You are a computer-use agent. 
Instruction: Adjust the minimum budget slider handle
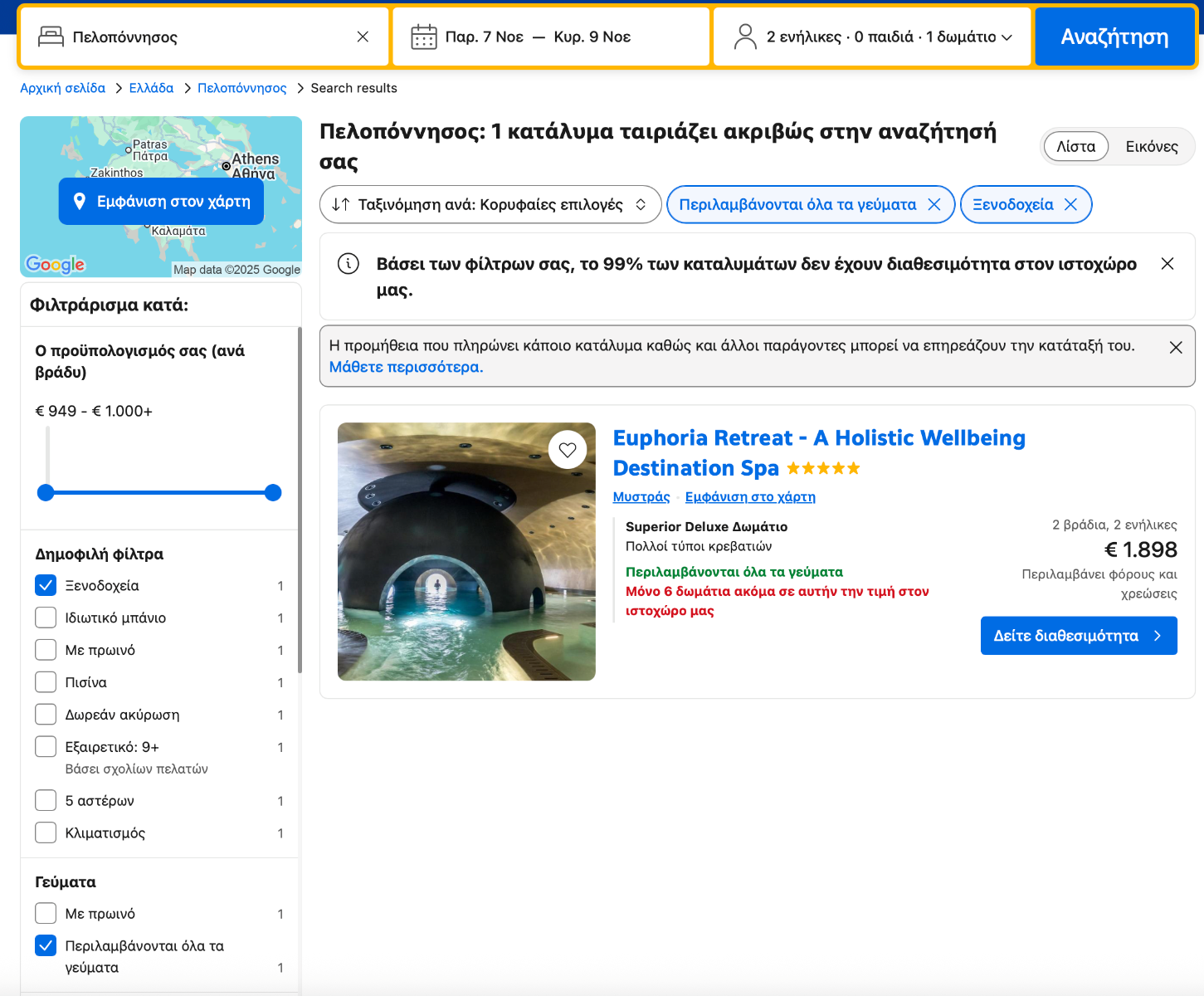[46, 492]
